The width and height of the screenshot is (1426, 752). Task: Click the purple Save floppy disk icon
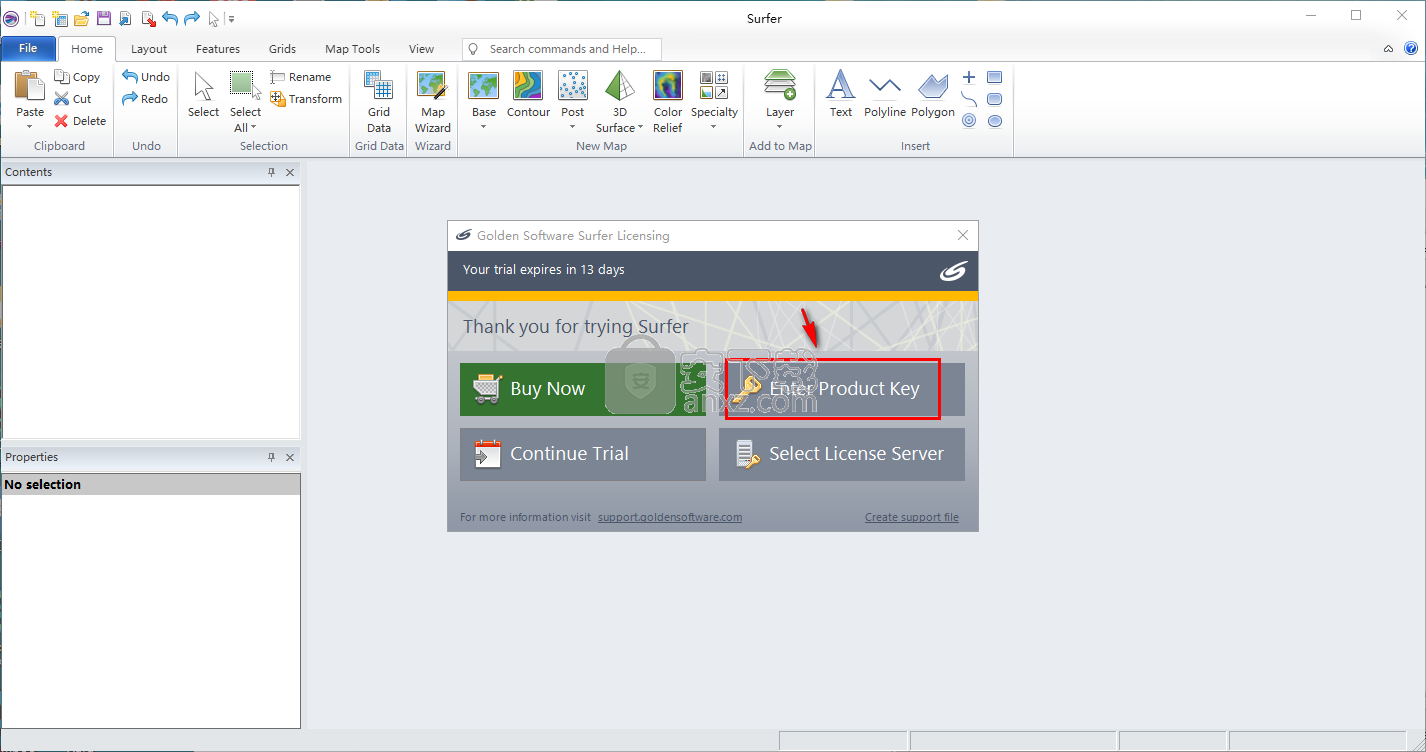[x=104, y=18]
